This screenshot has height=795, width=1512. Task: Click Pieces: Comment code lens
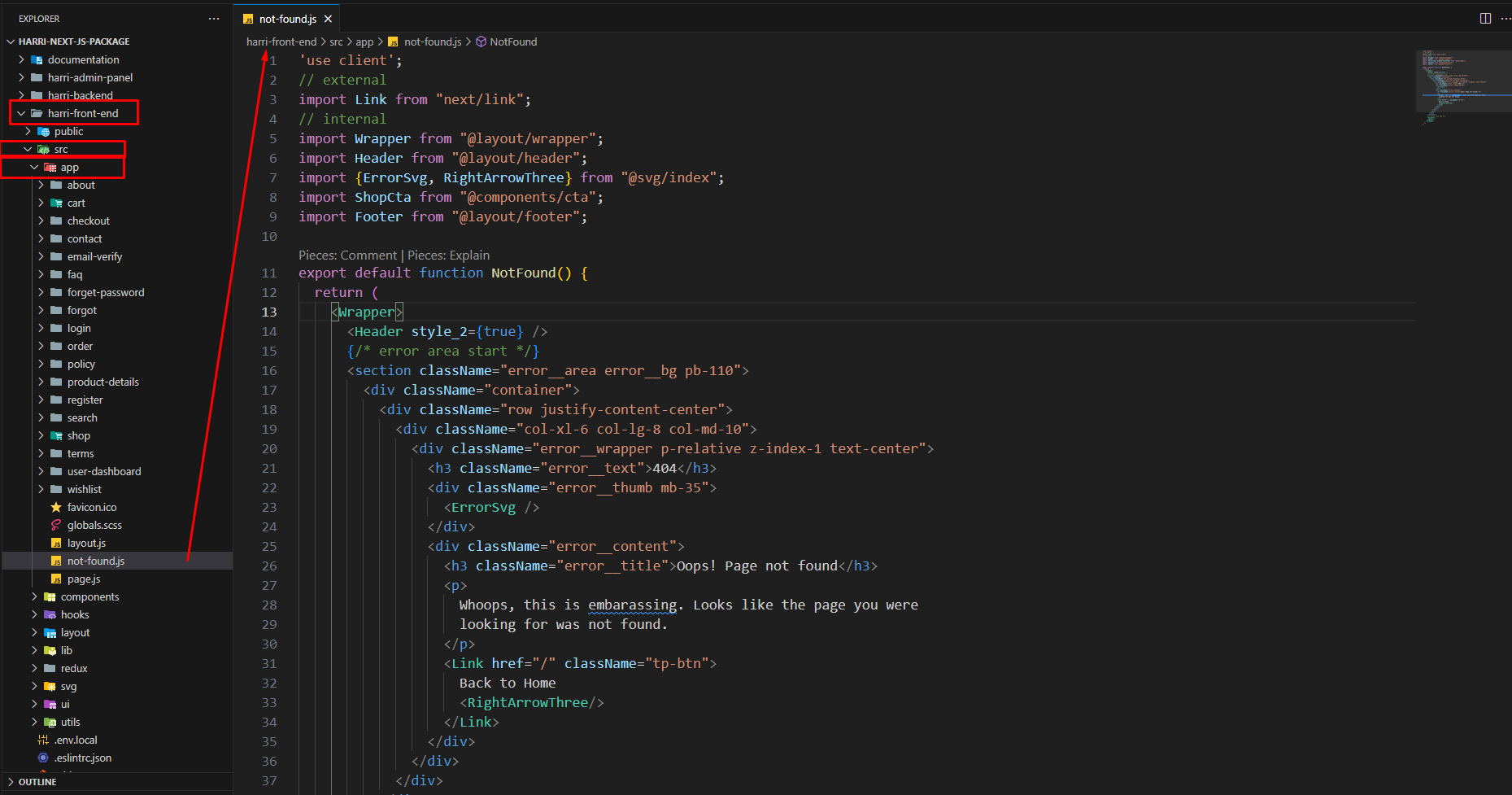pyautogui.click(x=347, y=255)
